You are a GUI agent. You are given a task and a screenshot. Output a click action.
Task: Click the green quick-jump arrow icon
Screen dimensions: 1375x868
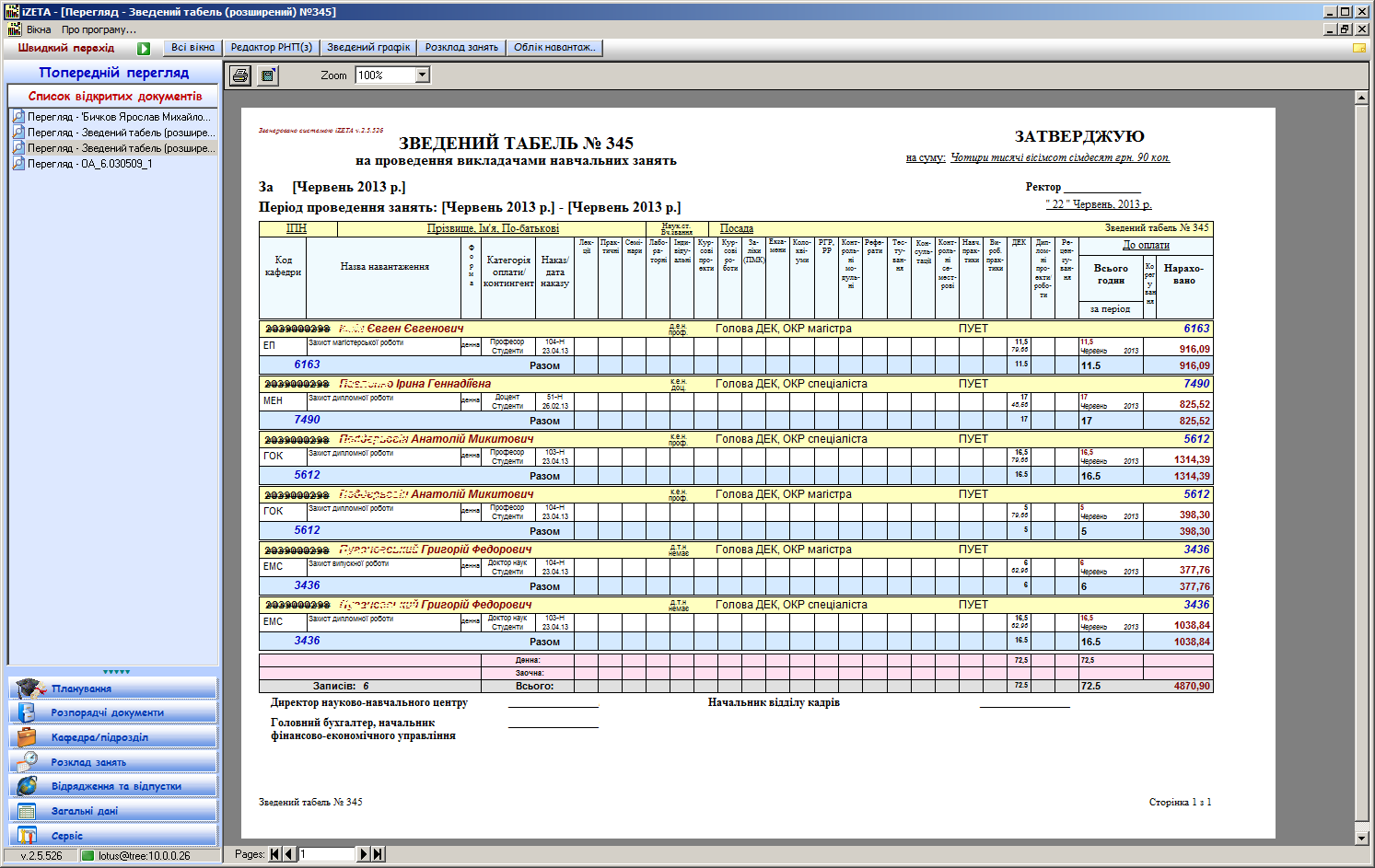pos(144,48)
